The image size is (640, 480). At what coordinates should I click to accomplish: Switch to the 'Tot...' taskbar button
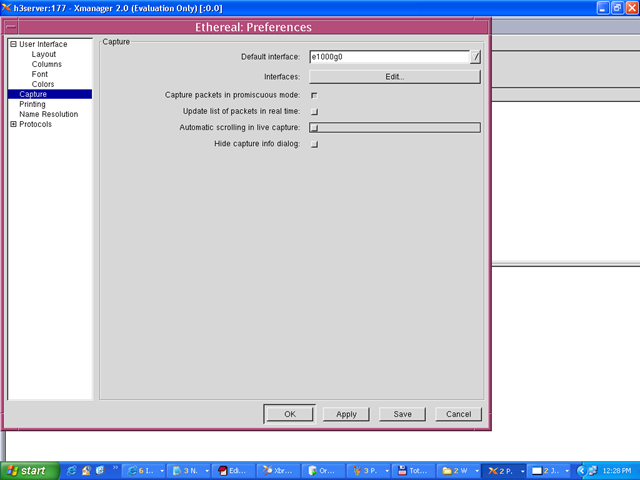click(x=413, y=471)
